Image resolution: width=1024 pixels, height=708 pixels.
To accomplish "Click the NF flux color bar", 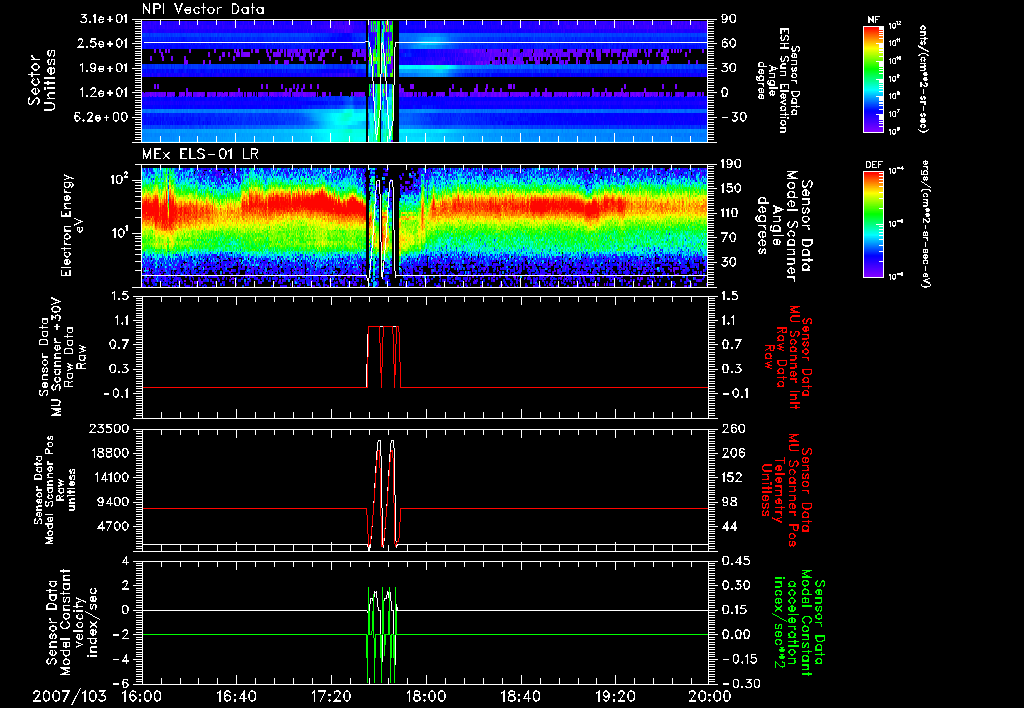I will click(x=874, y=78).
